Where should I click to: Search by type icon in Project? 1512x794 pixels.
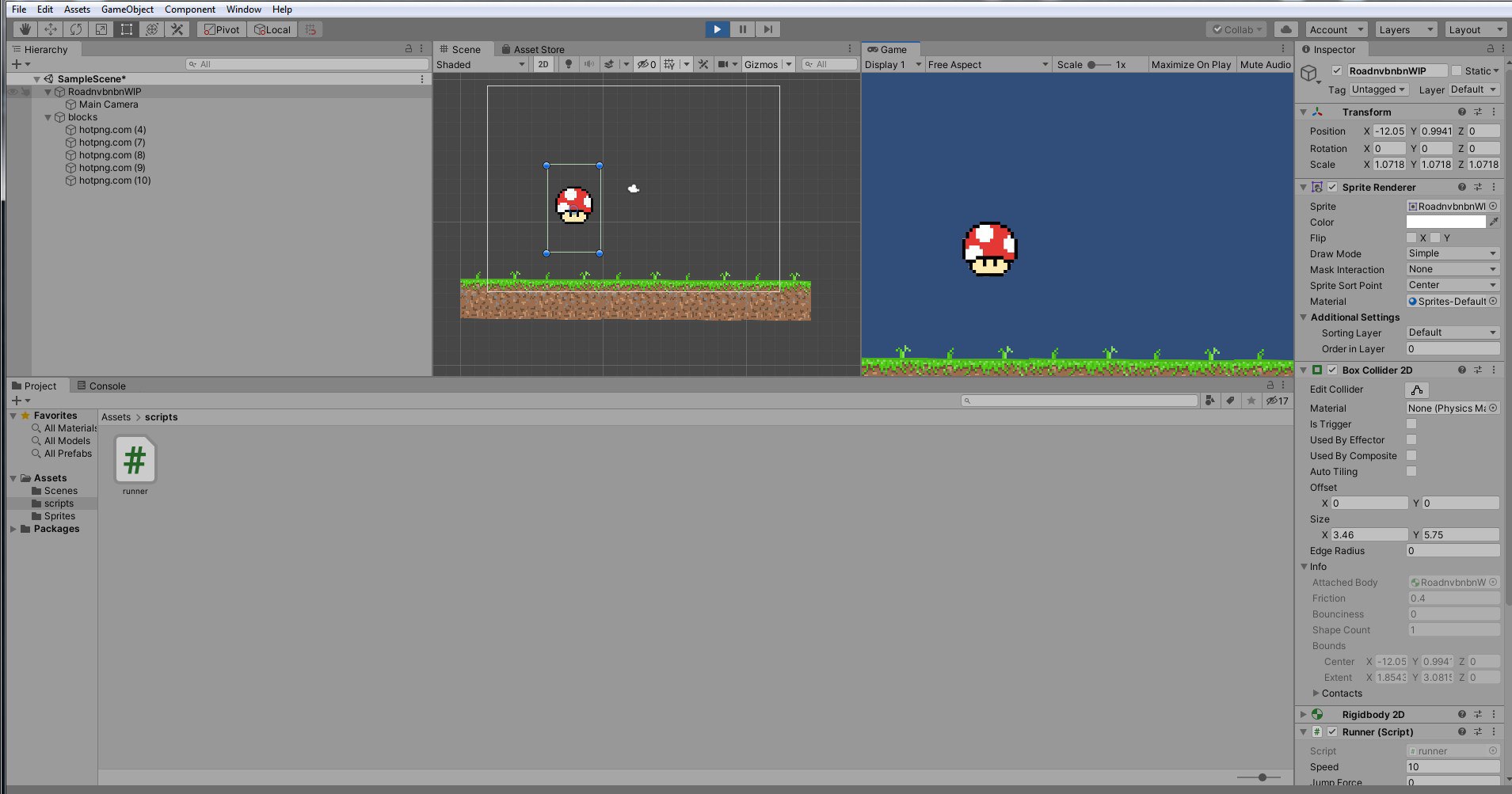1209,401
